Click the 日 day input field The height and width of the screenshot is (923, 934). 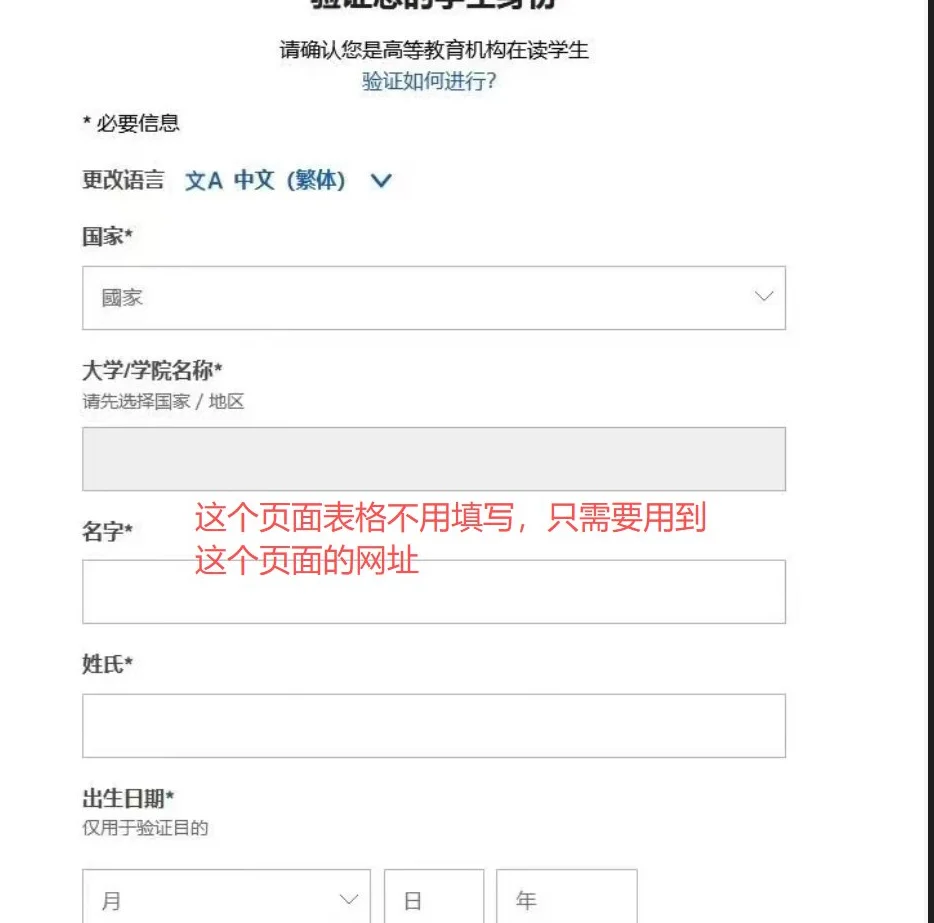pyautogui.click(x=433, y=900)
